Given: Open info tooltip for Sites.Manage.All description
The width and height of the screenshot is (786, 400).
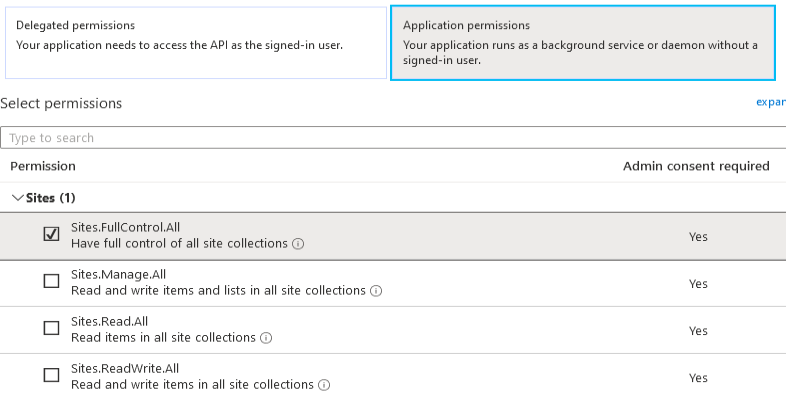Looking at the screenshot, I should coord(376,291).
